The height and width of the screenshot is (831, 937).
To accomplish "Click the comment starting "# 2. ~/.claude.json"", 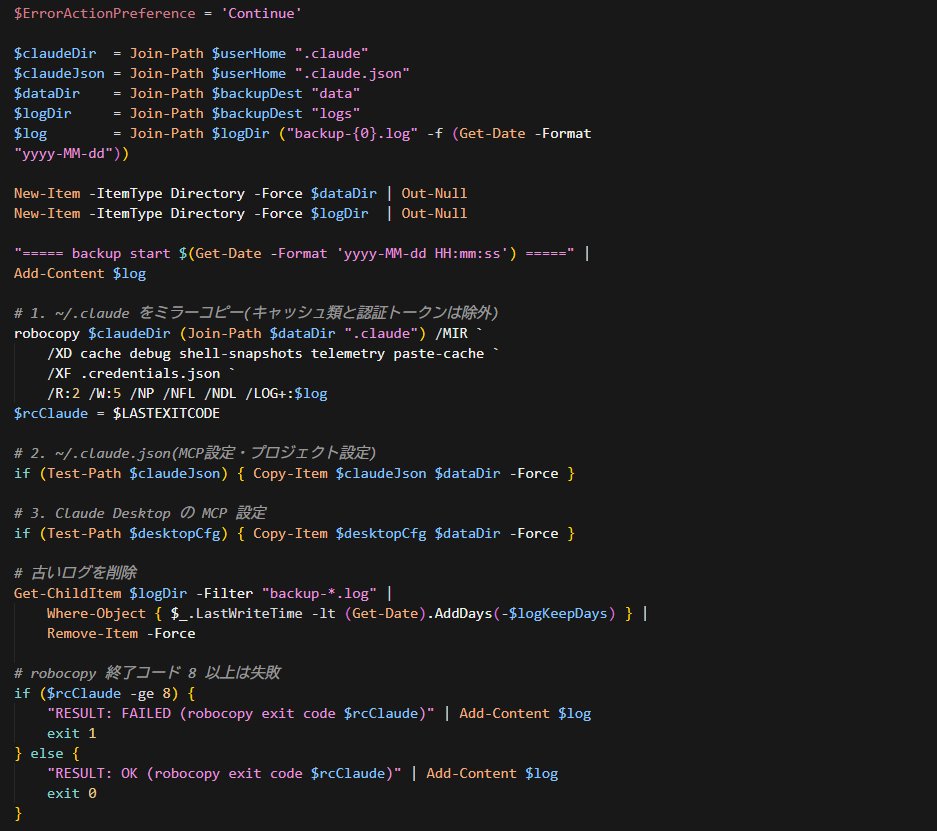I will [x=195, y=453].
